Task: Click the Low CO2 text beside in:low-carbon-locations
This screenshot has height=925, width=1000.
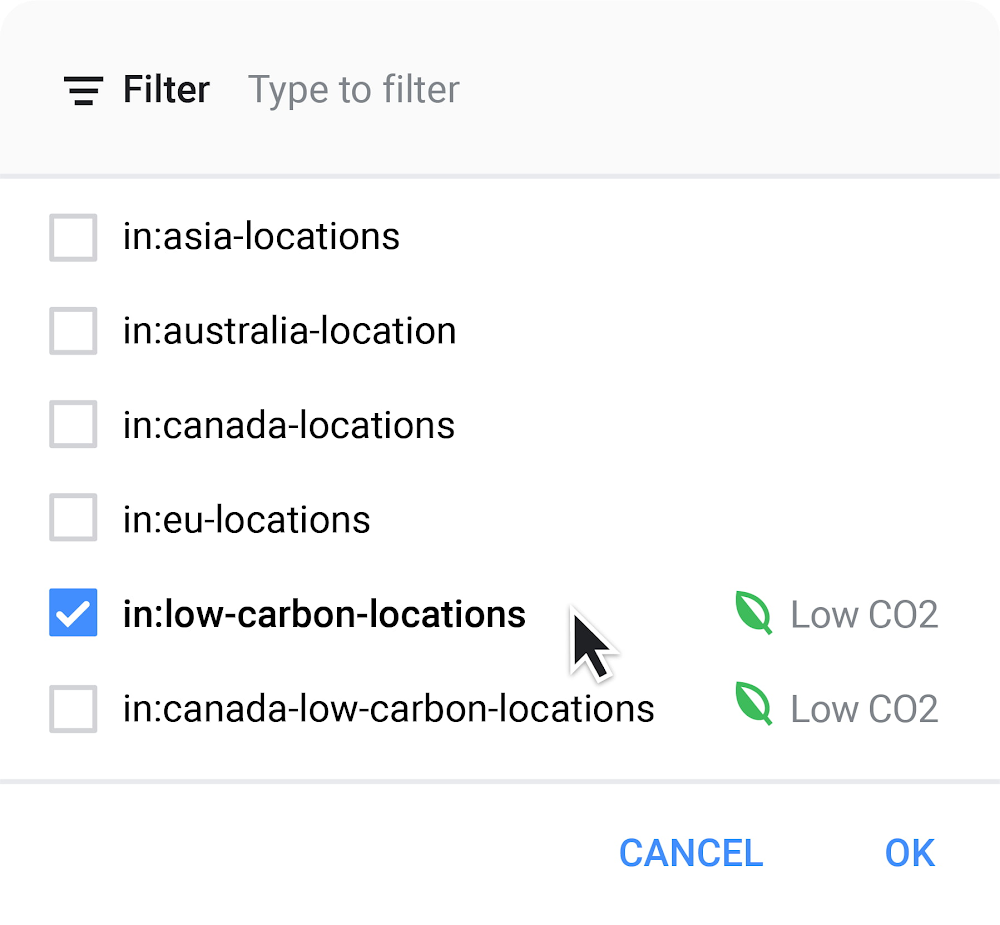Action: click(x=864, y=613)
